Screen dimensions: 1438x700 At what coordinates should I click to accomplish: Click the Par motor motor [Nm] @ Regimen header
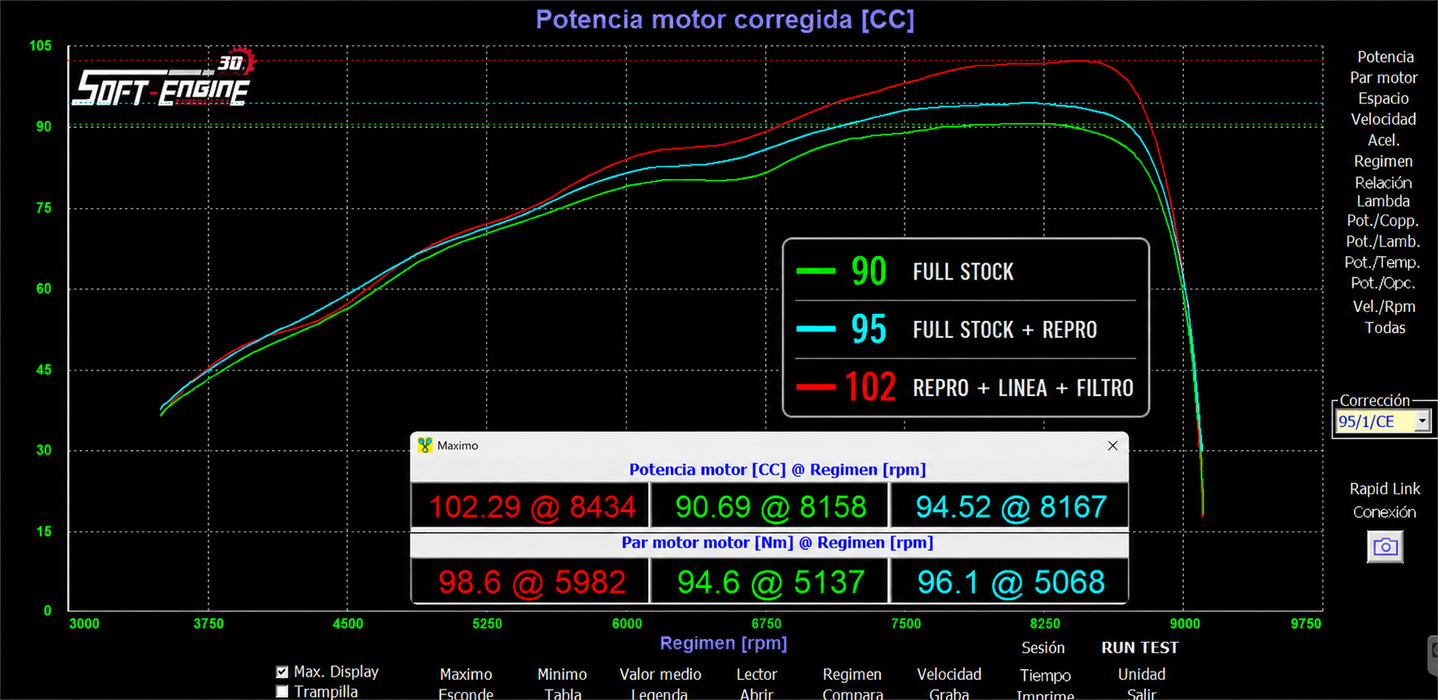[777, 543]
